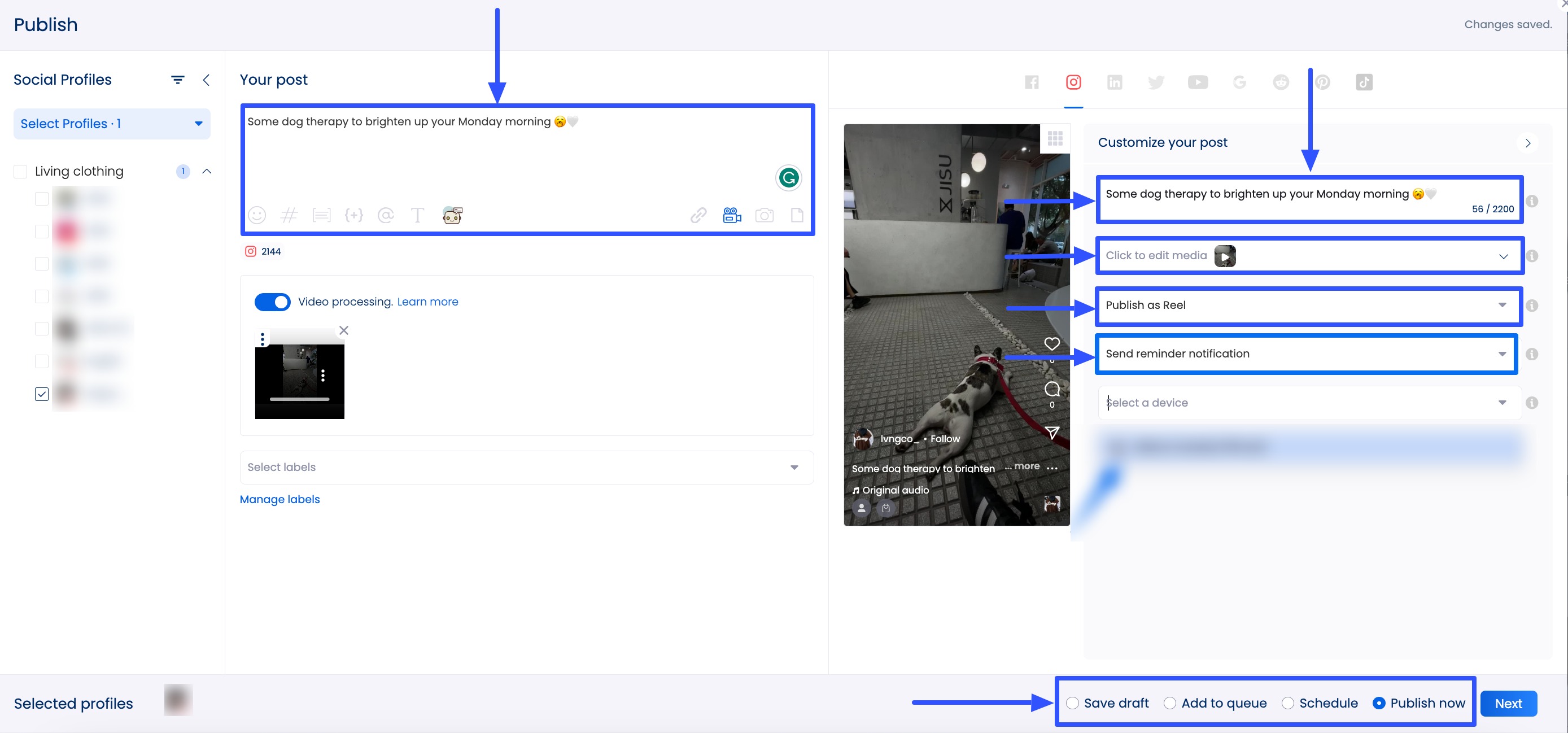The height and width of the screenshot is (733, 1568).
Task: Select the Facebook network icon in preview
Action: pos(1031,82)
